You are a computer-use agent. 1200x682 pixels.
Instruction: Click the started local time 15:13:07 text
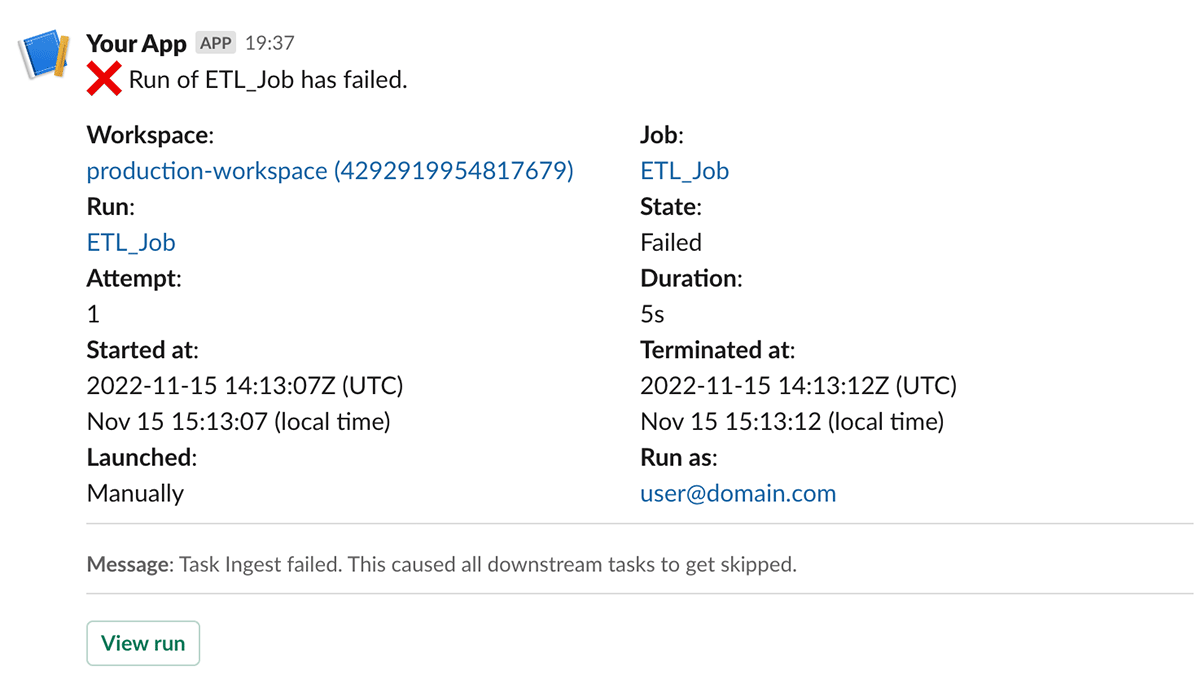click(x=238, y=422)
